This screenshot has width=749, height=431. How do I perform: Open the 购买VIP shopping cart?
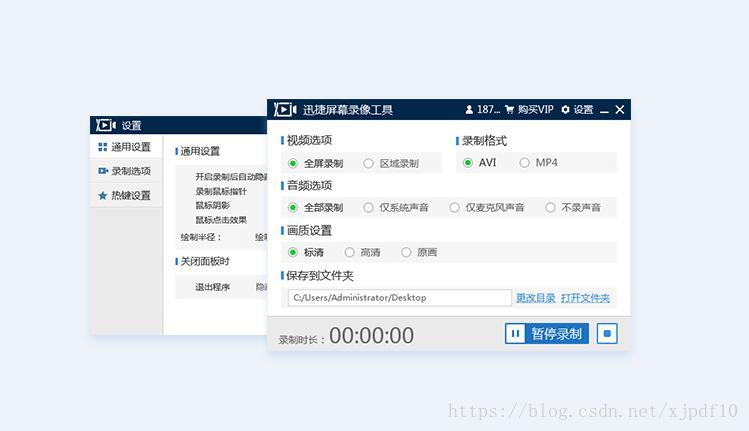(529, 110)
